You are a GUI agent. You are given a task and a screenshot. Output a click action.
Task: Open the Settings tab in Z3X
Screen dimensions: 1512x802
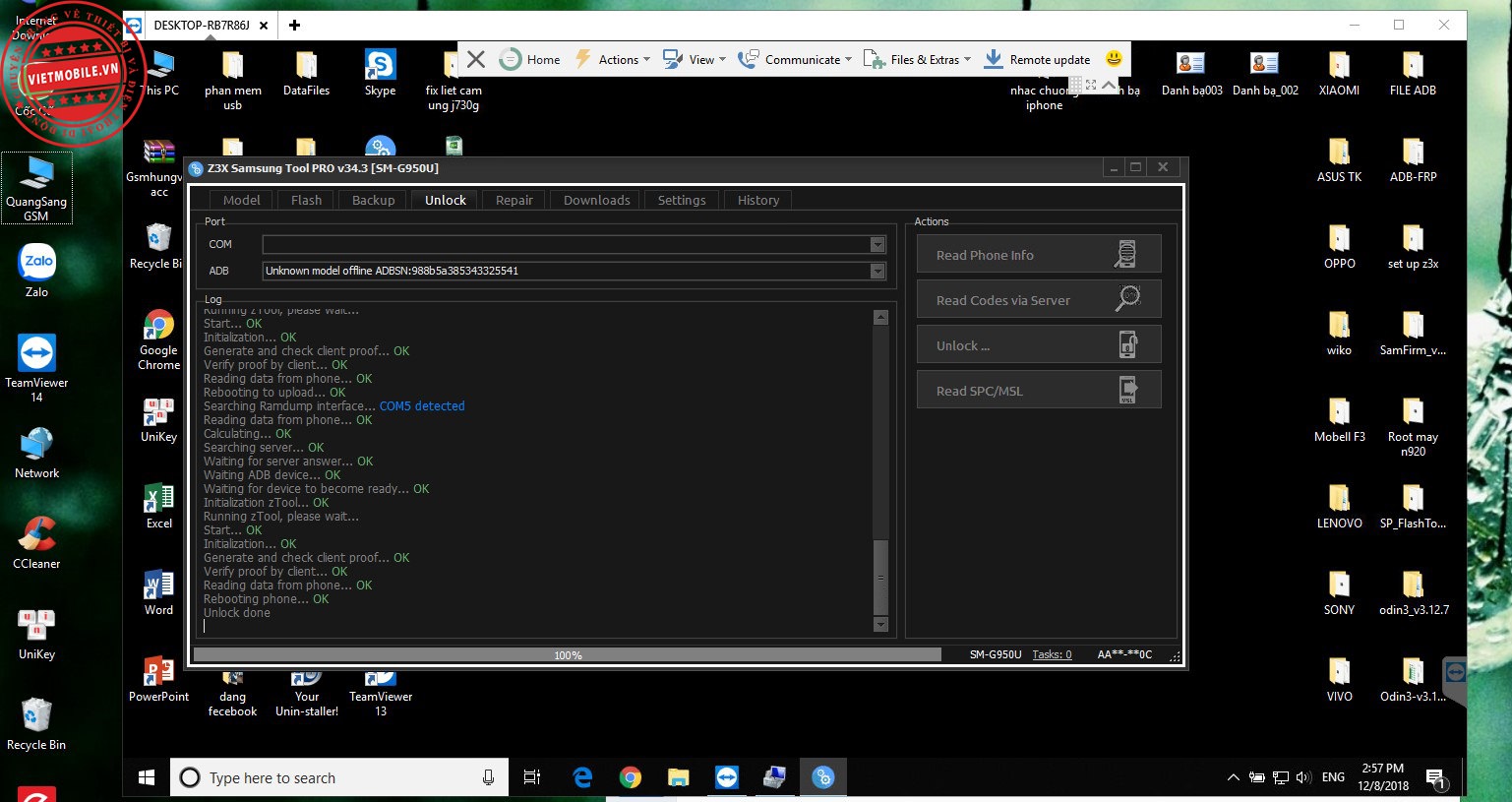[x=681, y=200]
